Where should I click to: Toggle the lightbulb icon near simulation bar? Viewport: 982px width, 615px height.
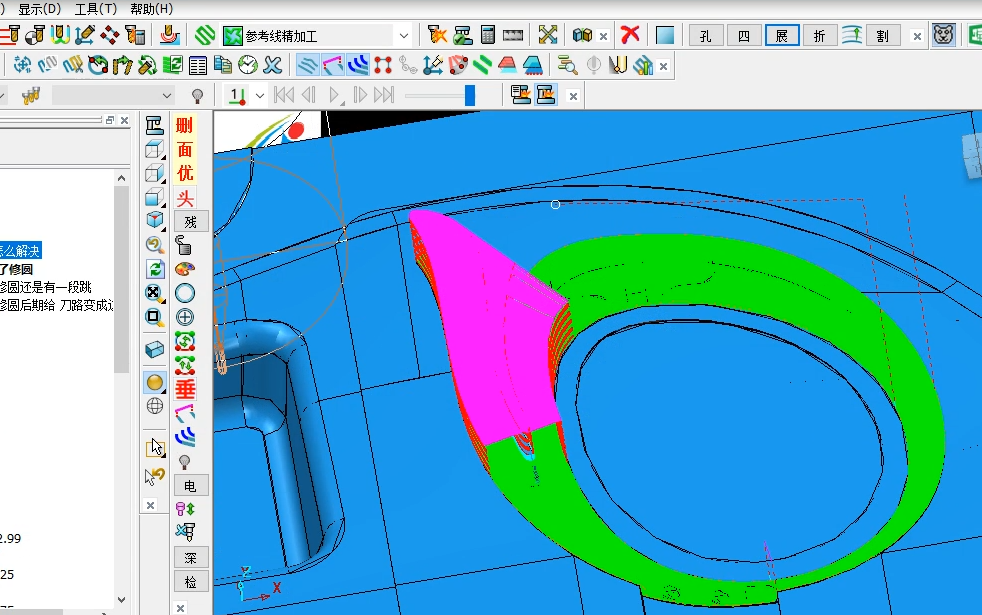197,96
